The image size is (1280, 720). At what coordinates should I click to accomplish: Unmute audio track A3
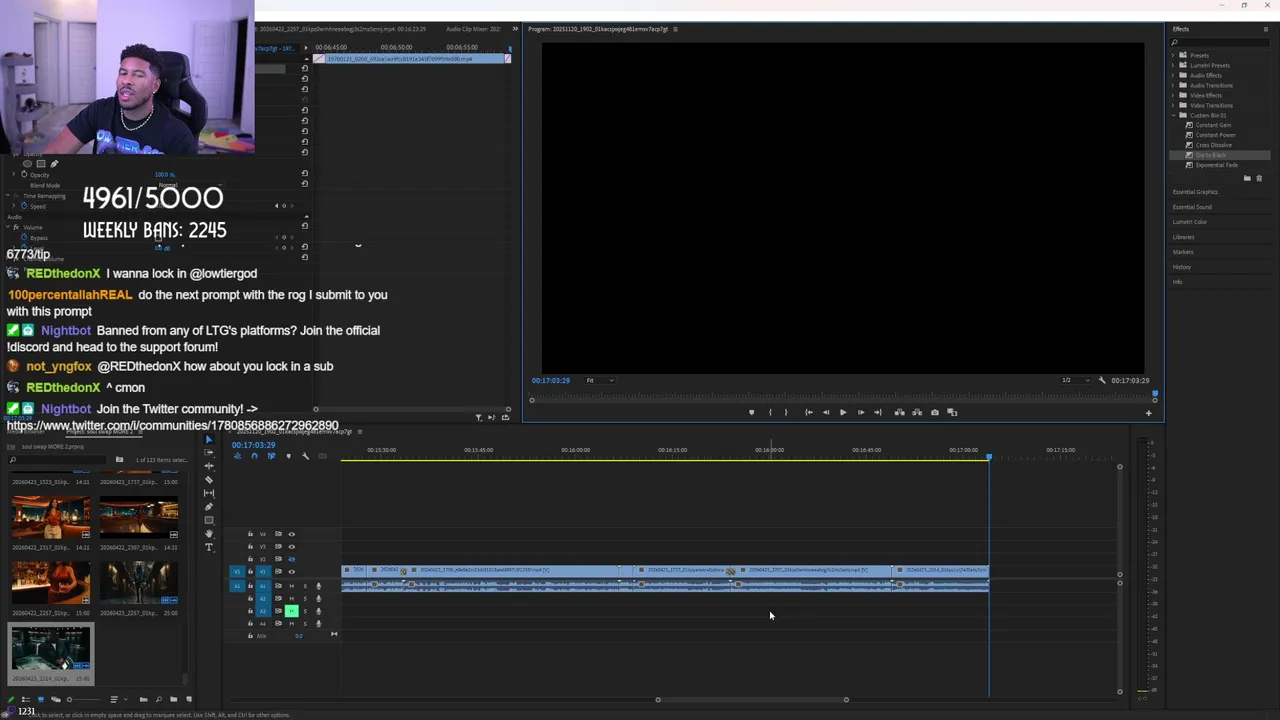point(292,611)
